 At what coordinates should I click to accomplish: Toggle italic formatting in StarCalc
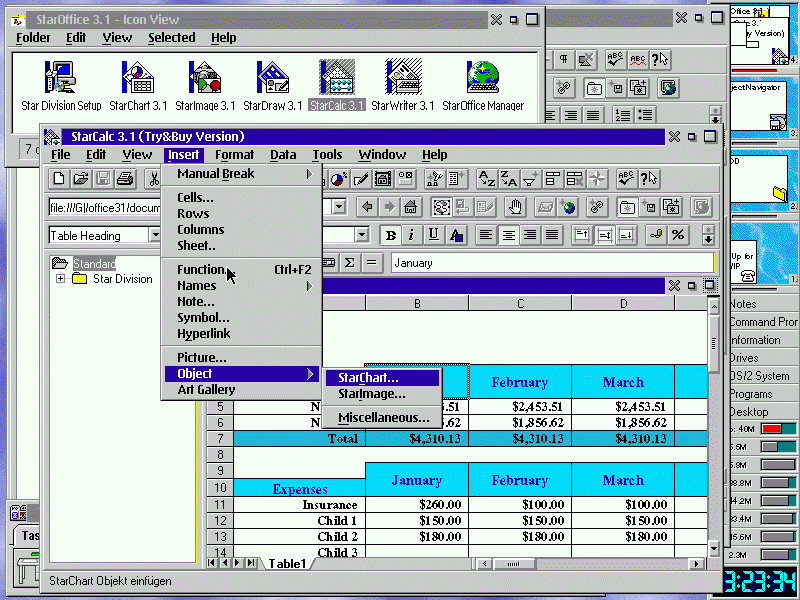(411, 235)
